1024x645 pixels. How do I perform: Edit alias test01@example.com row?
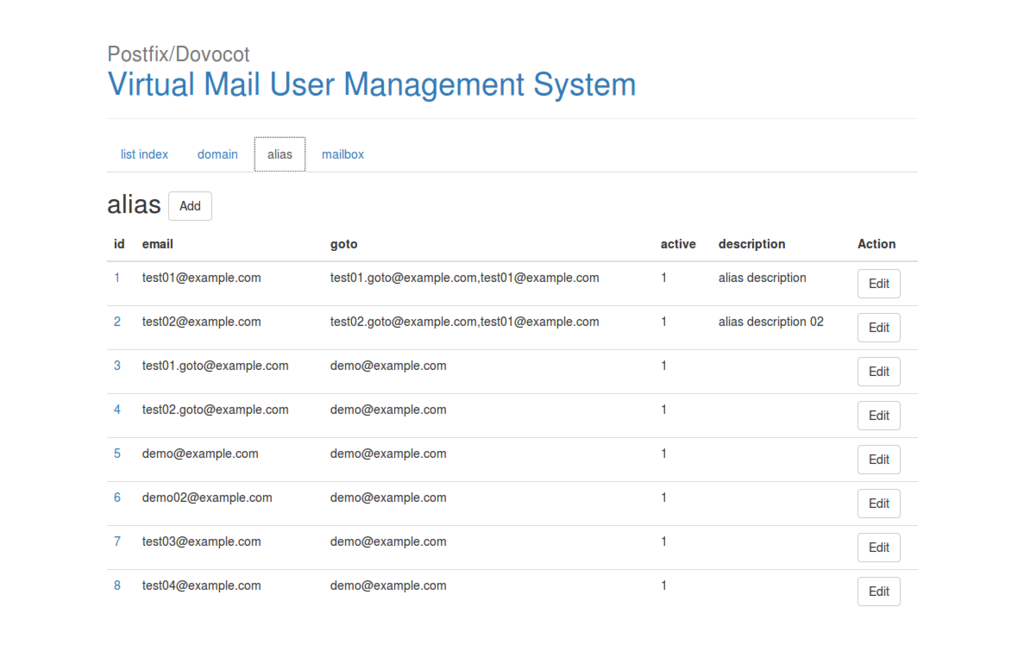(878, 284)
